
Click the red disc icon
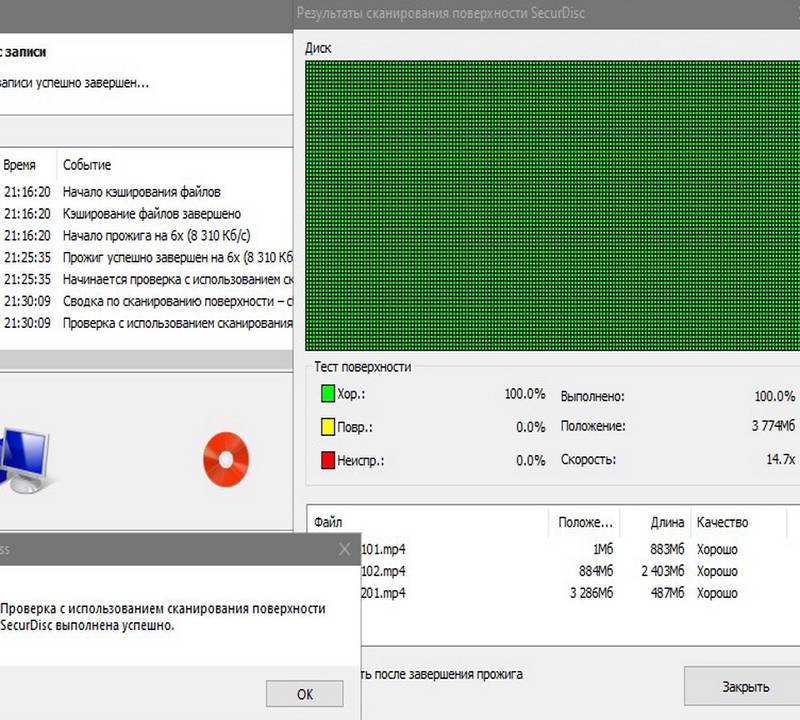(x=225, y=458)
